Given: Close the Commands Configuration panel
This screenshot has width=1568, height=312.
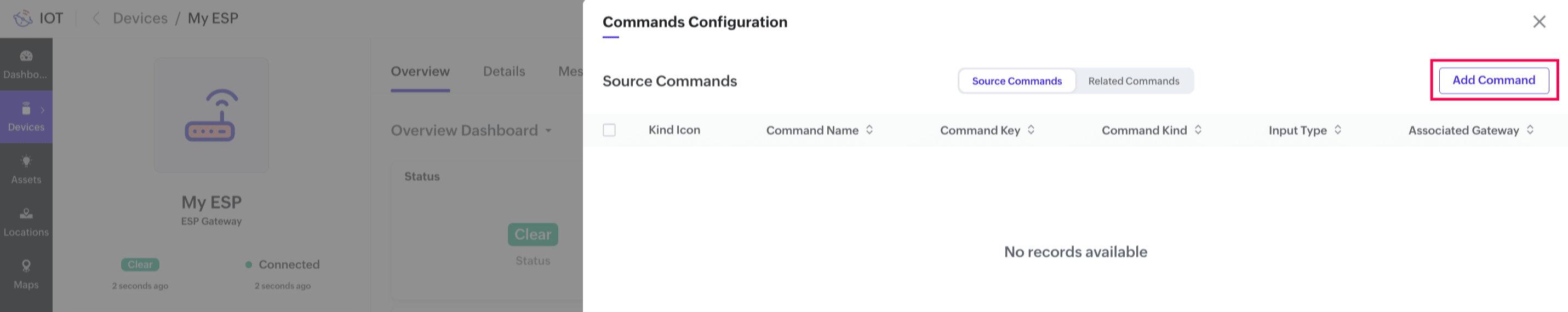Looking at the screenshot, I should (1539, 22).
